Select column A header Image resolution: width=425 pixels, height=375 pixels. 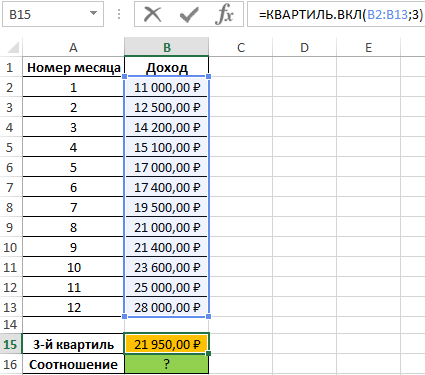[73, 47]
